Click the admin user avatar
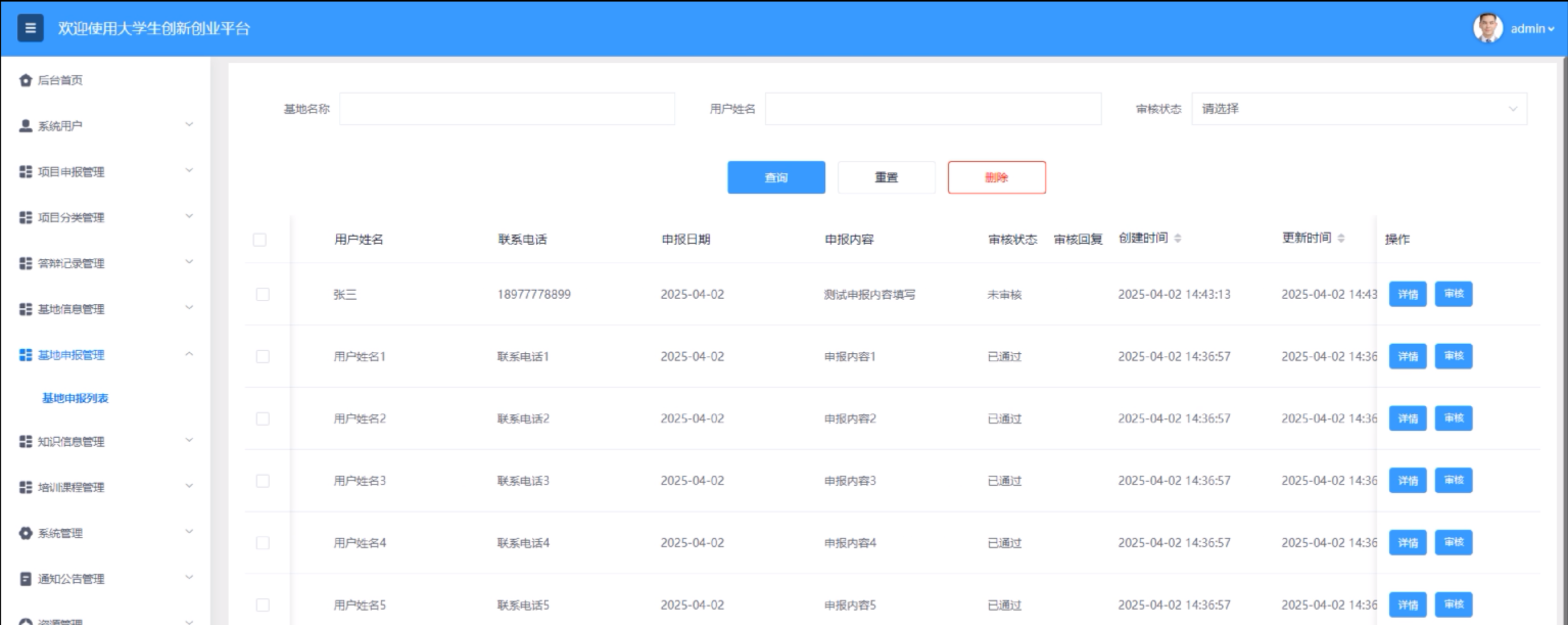The height and width of the screenshot is (625, 1568). pyautogui.click(x=1488, y=28)
